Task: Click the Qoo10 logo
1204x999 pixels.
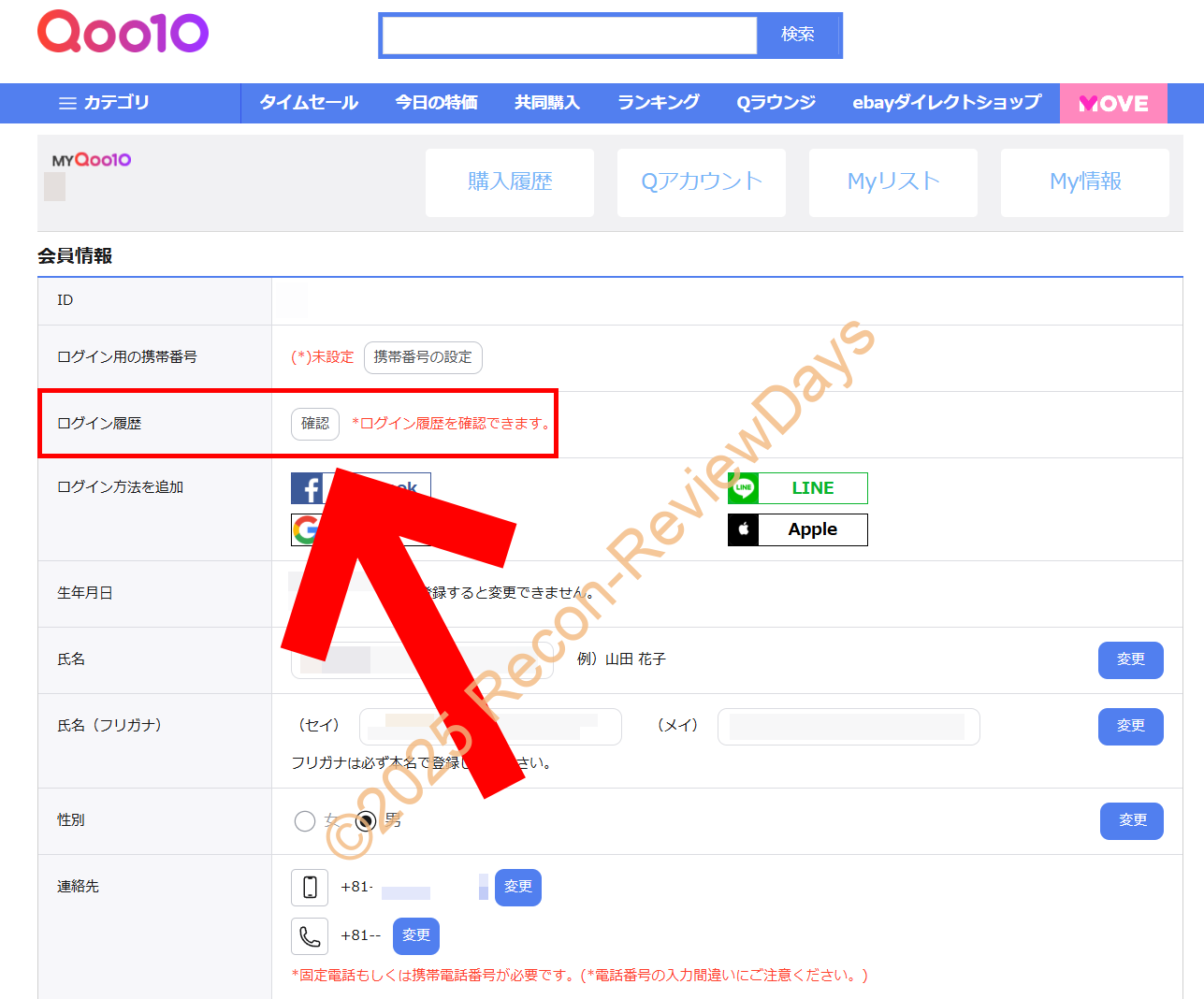Action: coord(122,33)
